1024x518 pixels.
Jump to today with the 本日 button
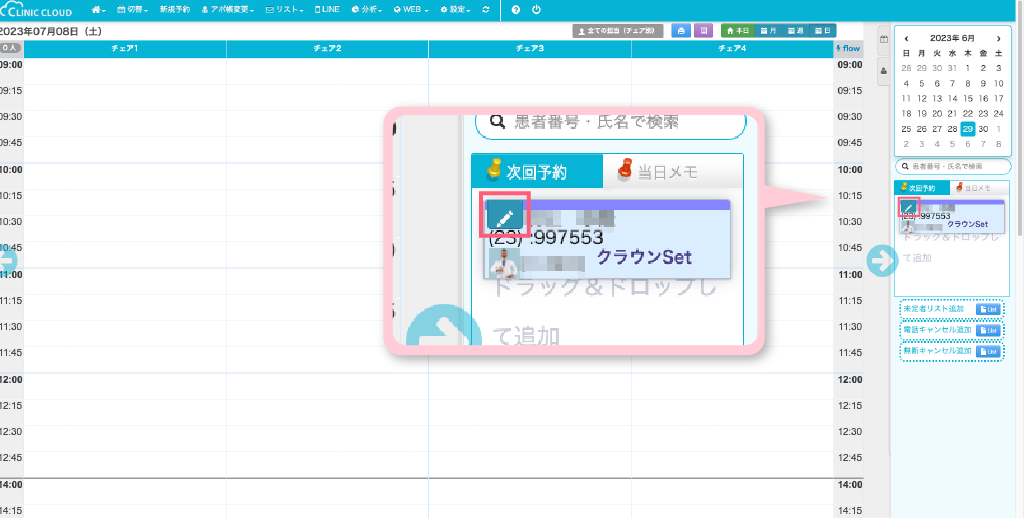[x=738, y=31]
